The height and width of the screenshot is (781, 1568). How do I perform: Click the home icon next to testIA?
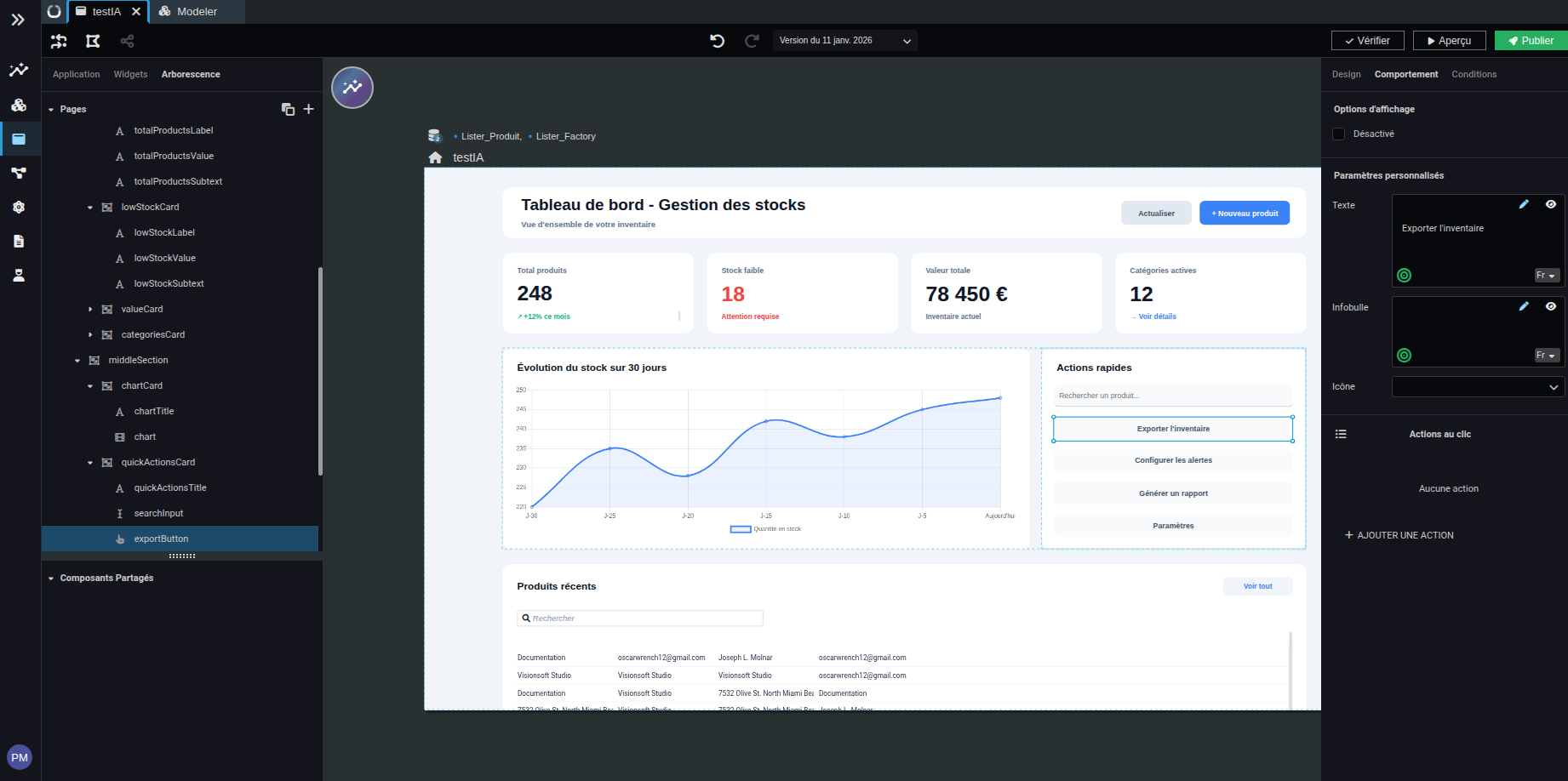tap(435, 157)
